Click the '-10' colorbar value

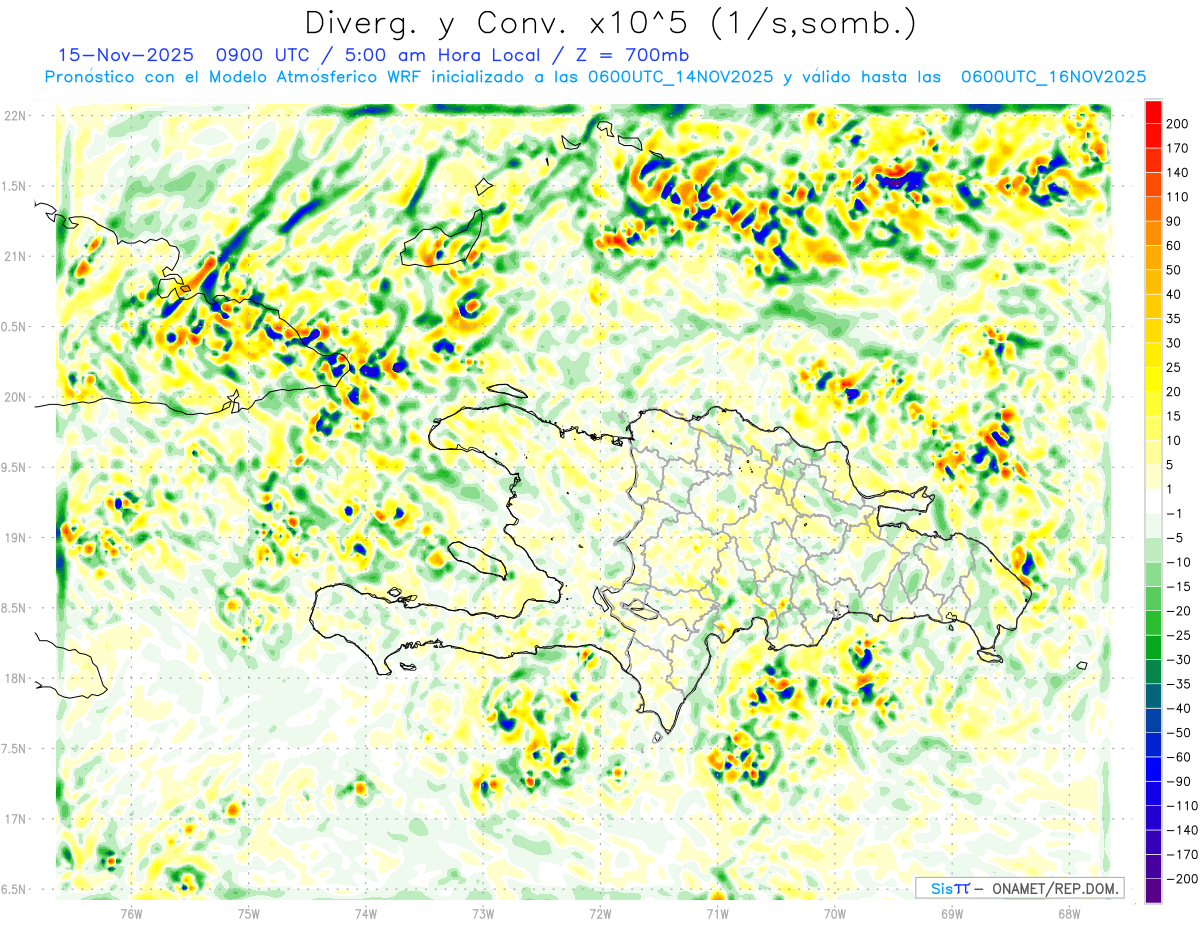(x=1177, y=562)
